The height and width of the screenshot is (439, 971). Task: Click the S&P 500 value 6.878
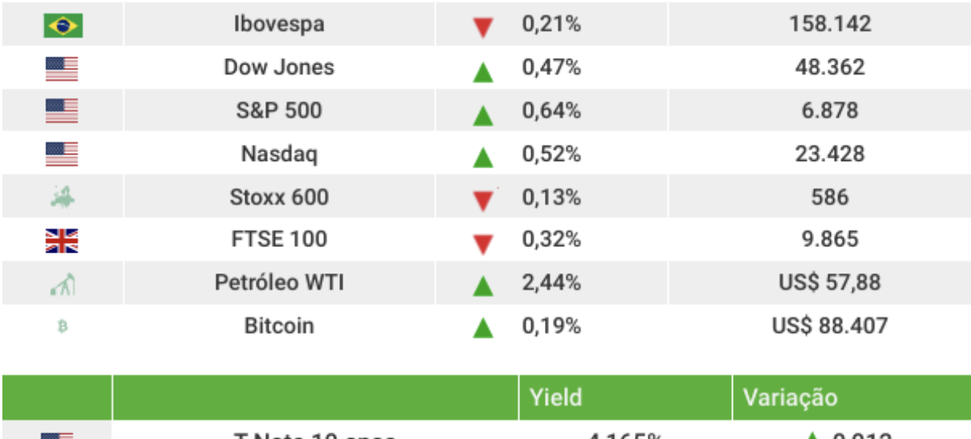tap(829, 110)
